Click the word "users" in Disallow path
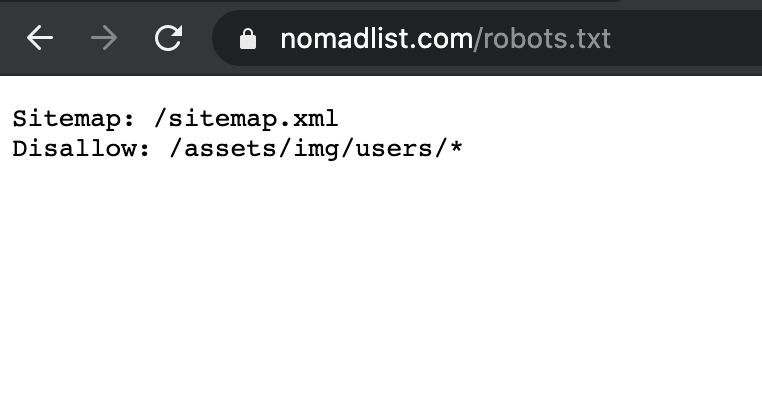762x404 pixels. 392,150
